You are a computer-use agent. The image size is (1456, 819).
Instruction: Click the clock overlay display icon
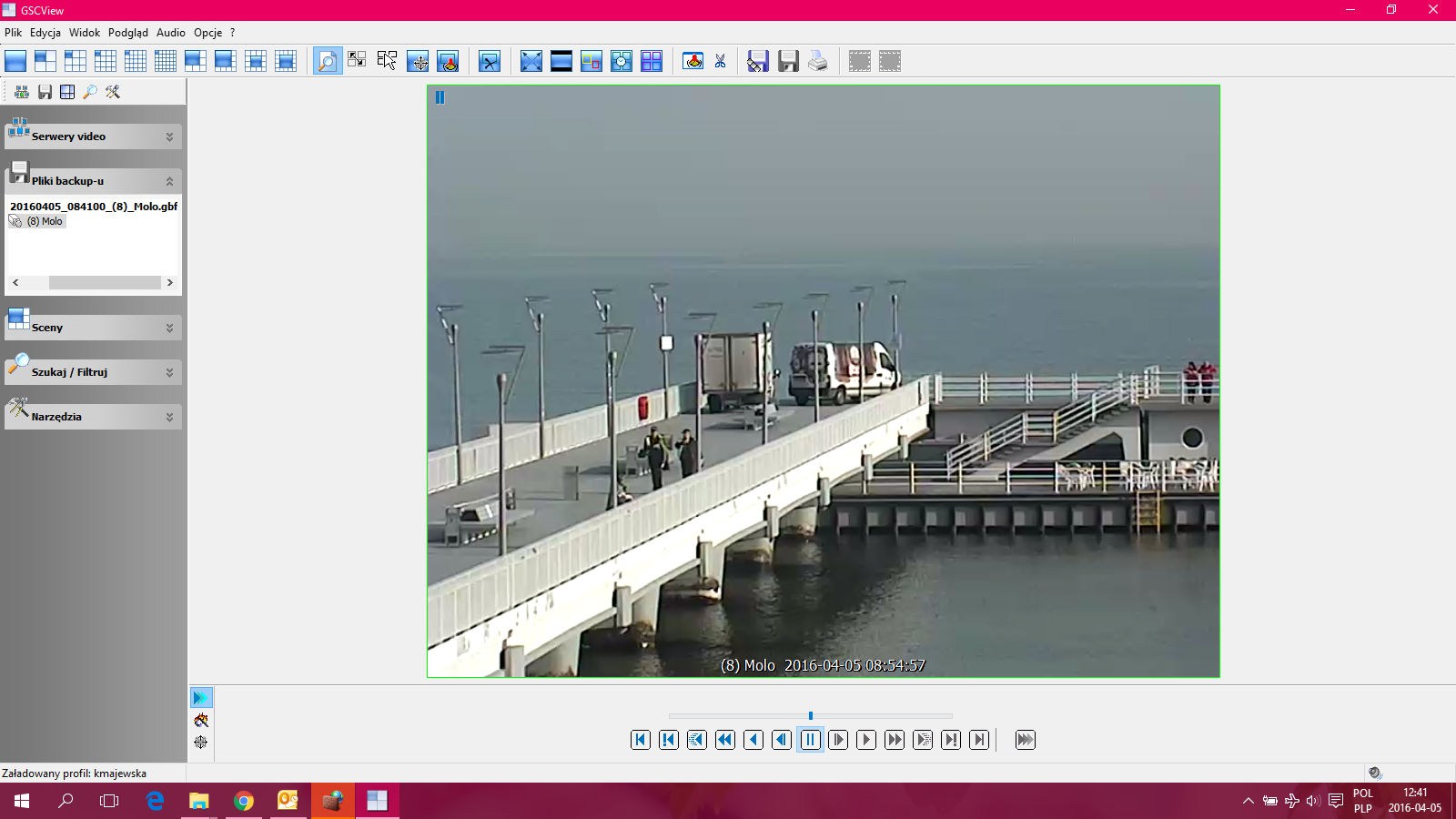[x=622, y=61]
